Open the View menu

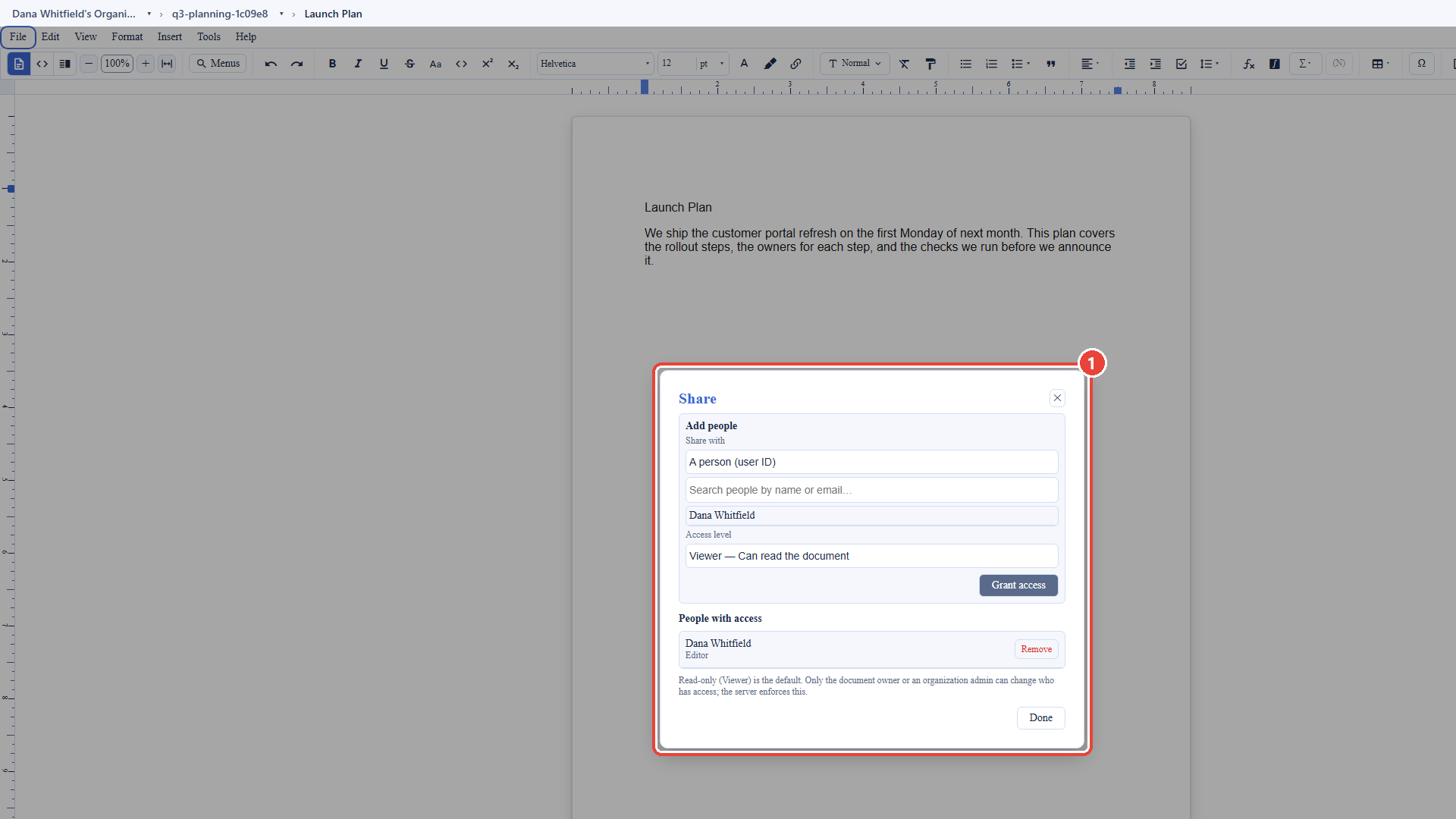pyautogui.click(x=86, y=36)
